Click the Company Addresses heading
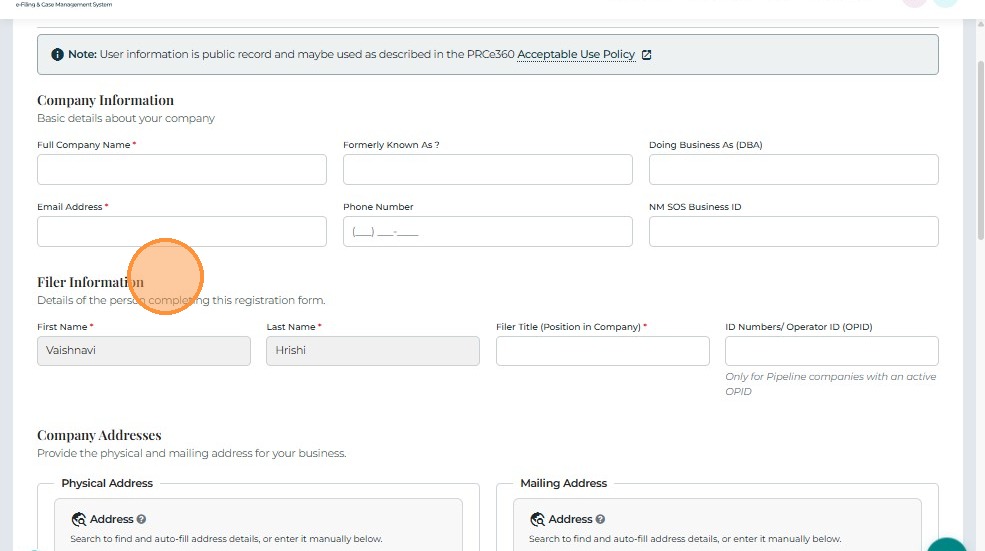The image size is (985, 551). pos(99,435)
